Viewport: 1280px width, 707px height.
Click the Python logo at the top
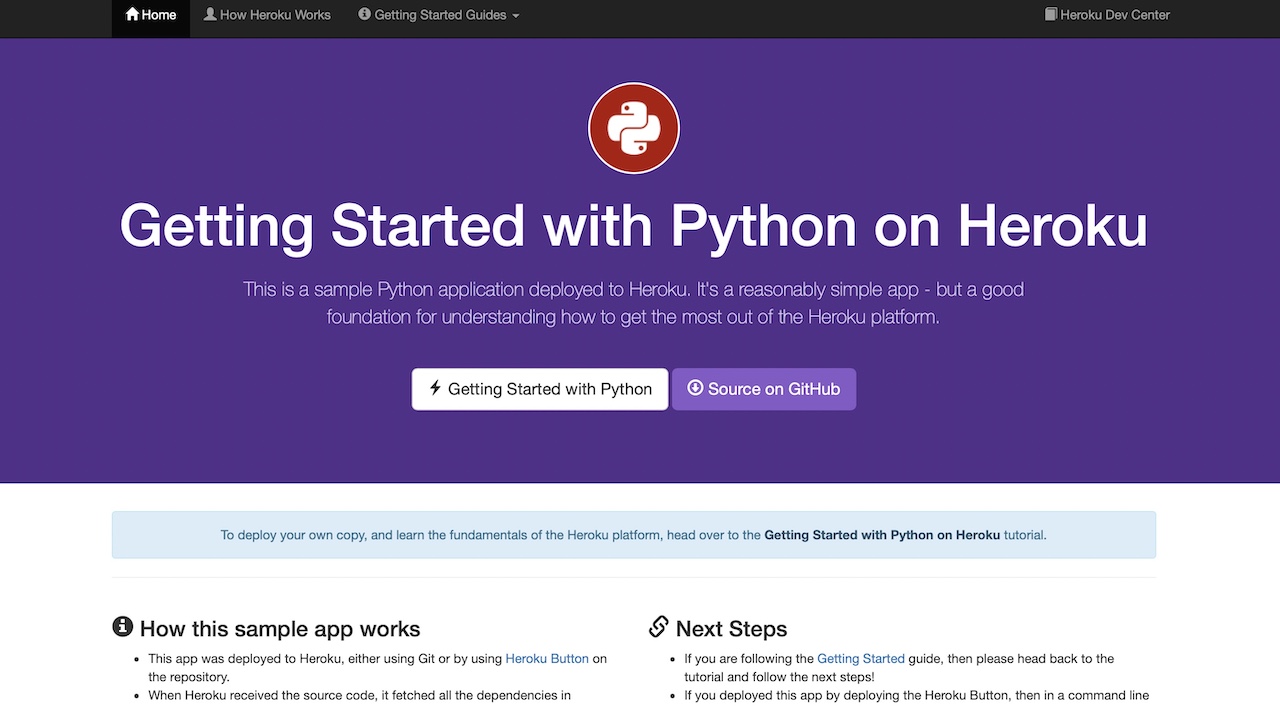tap(633, 128)
